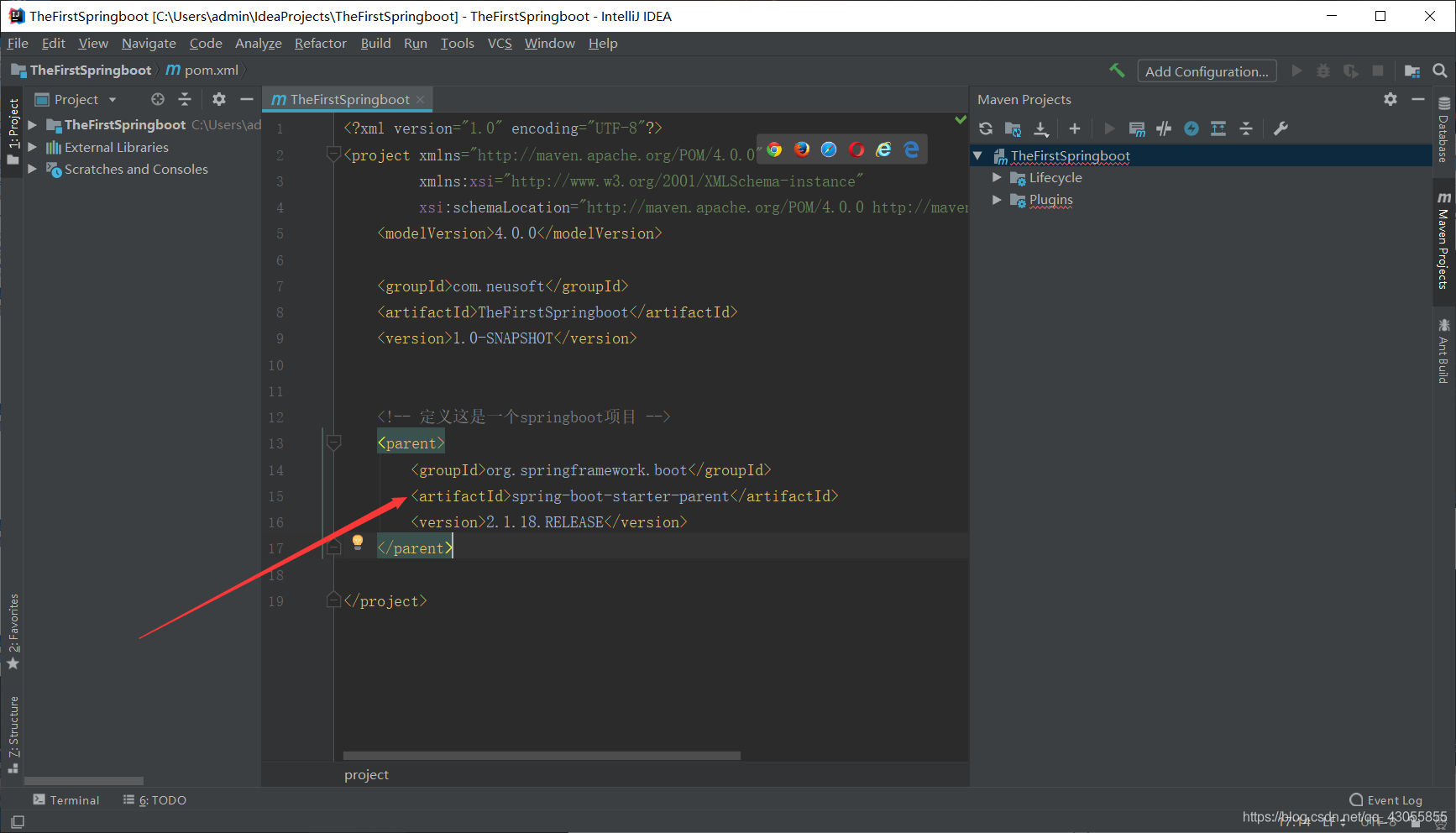Open the Navigate menu
Viewport: 1456px width, 833px height.
(x=149, y=43)
